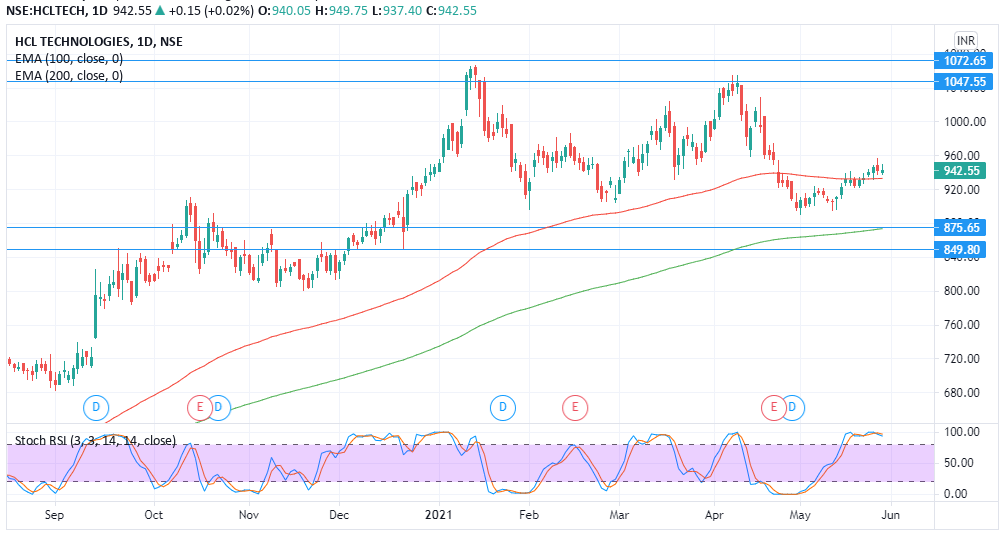Click the Stoch RSI indicator legend
Screen dimensions: 1003x536
(x=95, y=440)
